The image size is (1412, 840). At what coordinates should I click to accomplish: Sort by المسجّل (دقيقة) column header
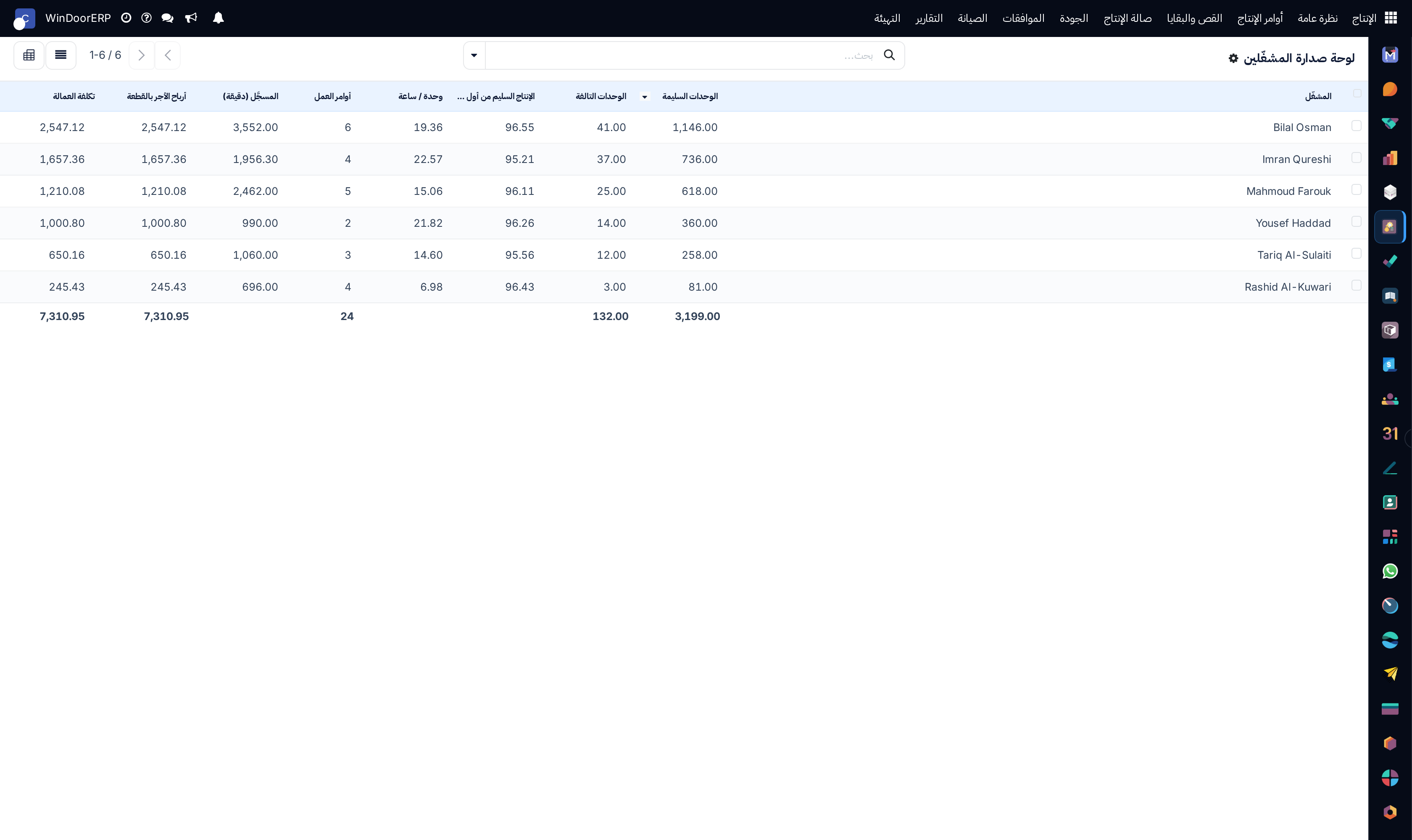(x=250, y=96)
